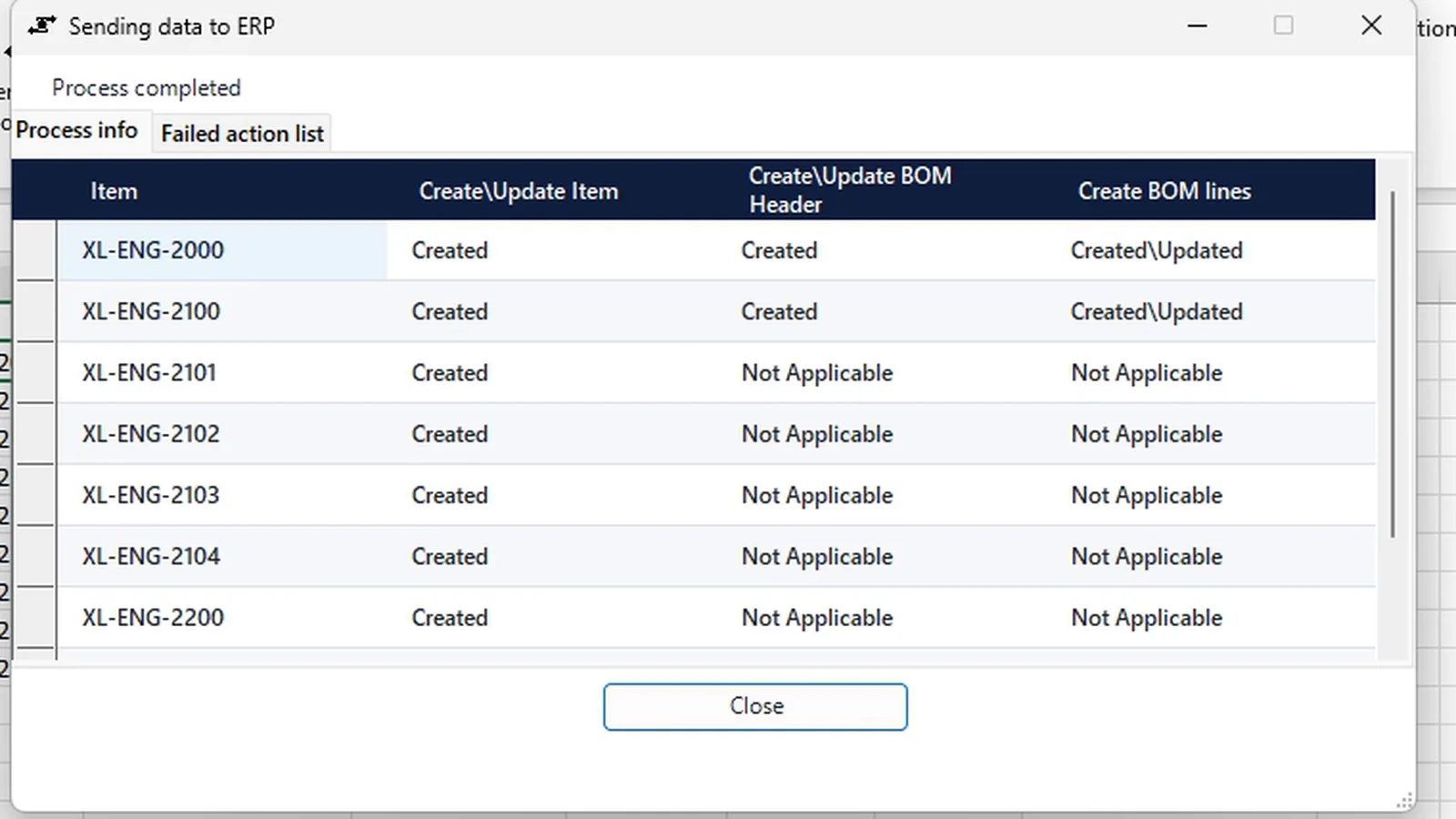The height and width of the screenshot is (819, 1456).
Task: Click Created item status for XL-ENG-2200
Action: tap(552, 617)
